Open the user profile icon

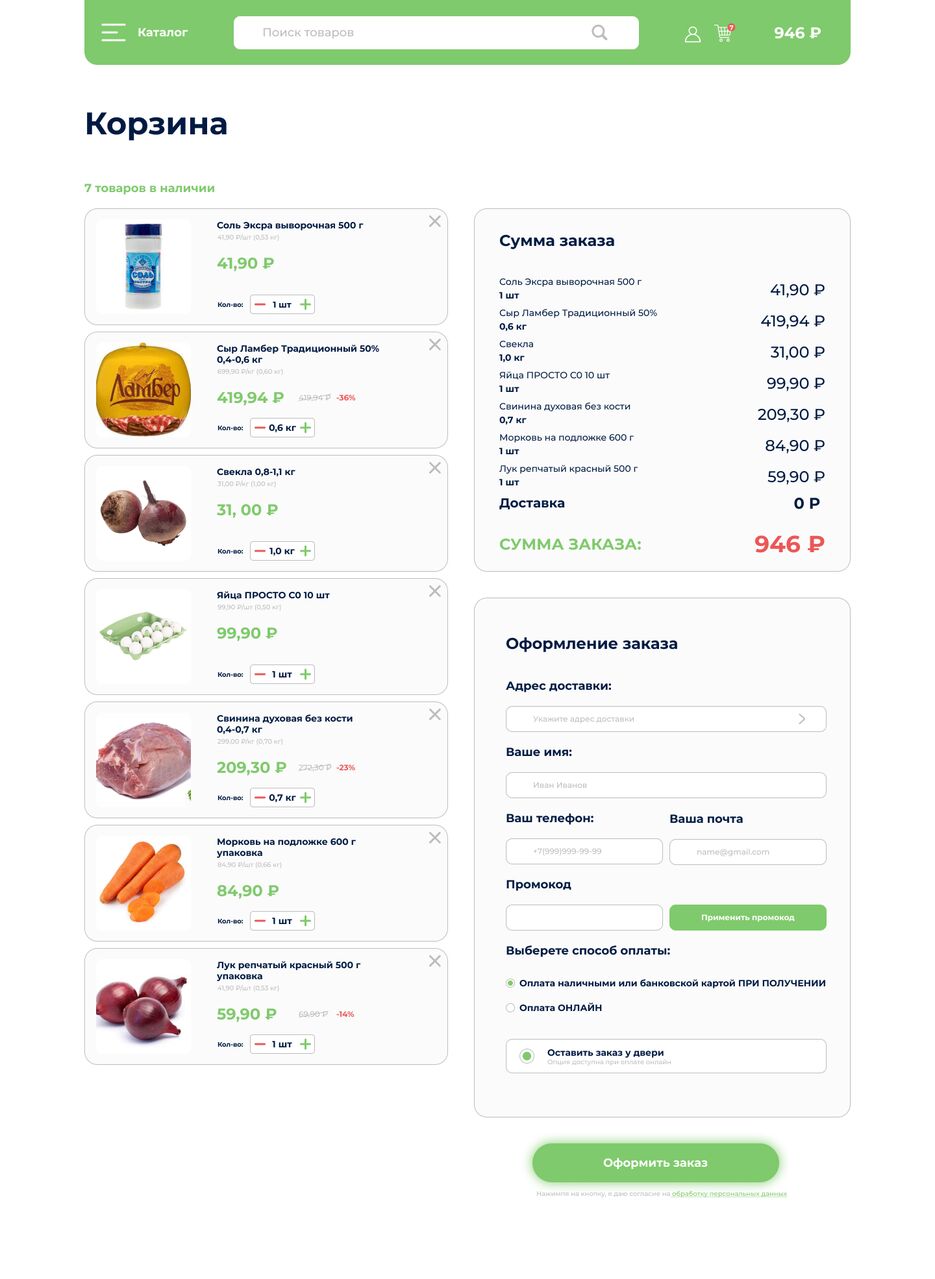coord(692,34)
